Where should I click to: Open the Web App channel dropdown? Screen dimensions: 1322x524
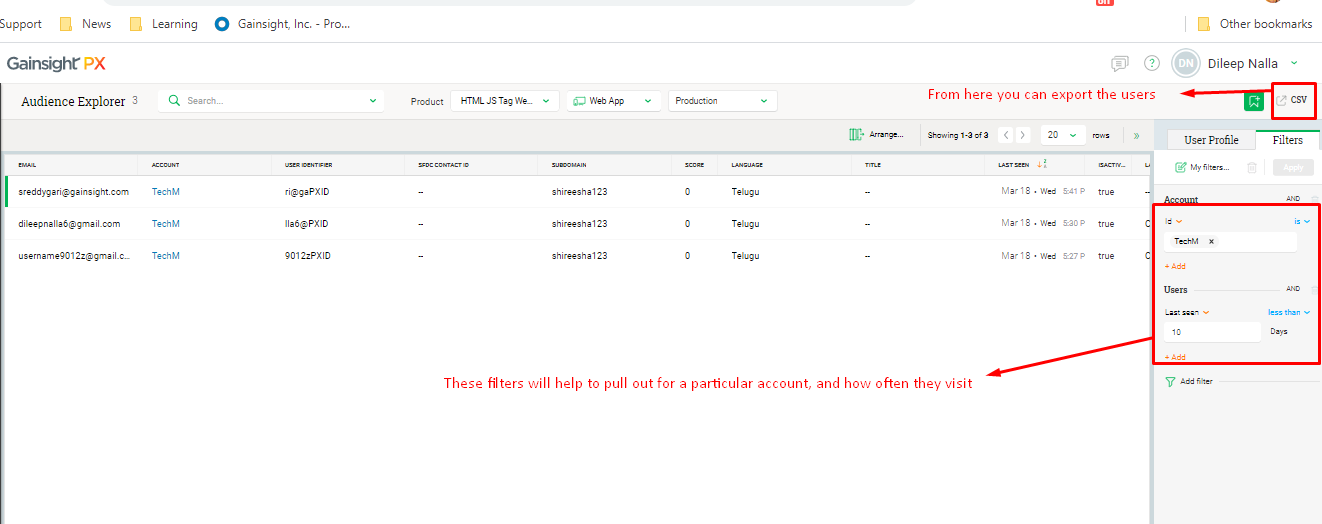[x=614, y=101]
